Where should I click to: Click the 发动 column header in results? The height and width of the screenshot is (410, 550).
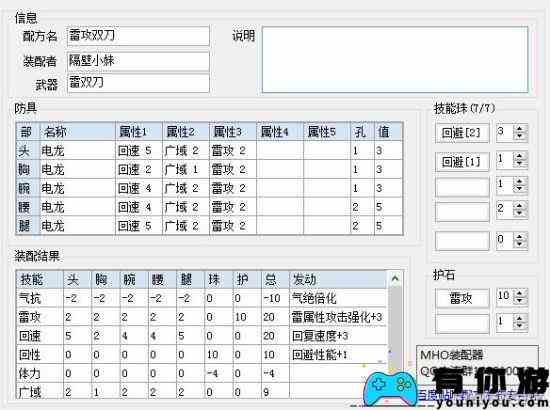click(x=338, y=280)
